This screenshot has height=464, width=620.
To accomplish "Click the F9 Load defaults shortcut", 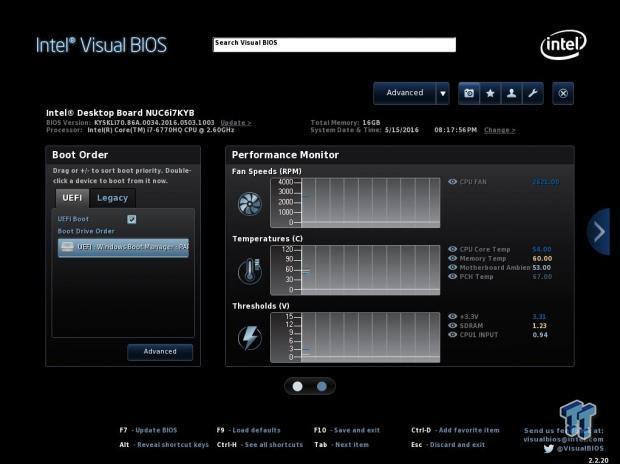I will click(x=248, y=430).
